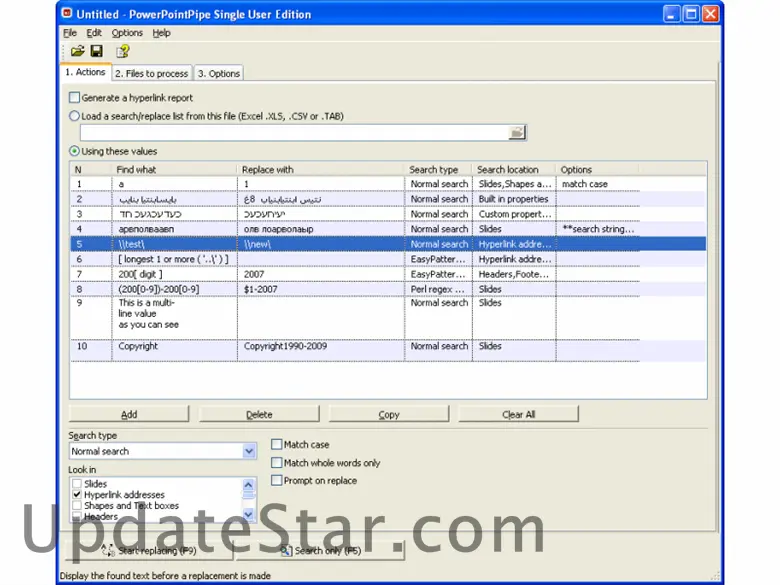780x585 pixels.
Task: Toggle the Match case checkbox
Action: [277, 444]
